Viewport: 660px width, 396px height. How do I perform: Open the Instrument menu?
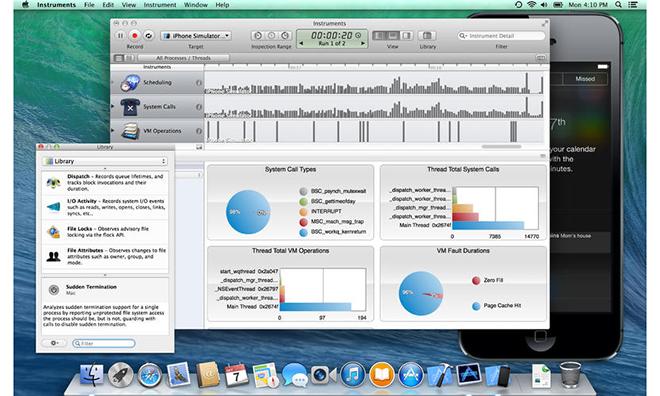(x=160, y=5)
